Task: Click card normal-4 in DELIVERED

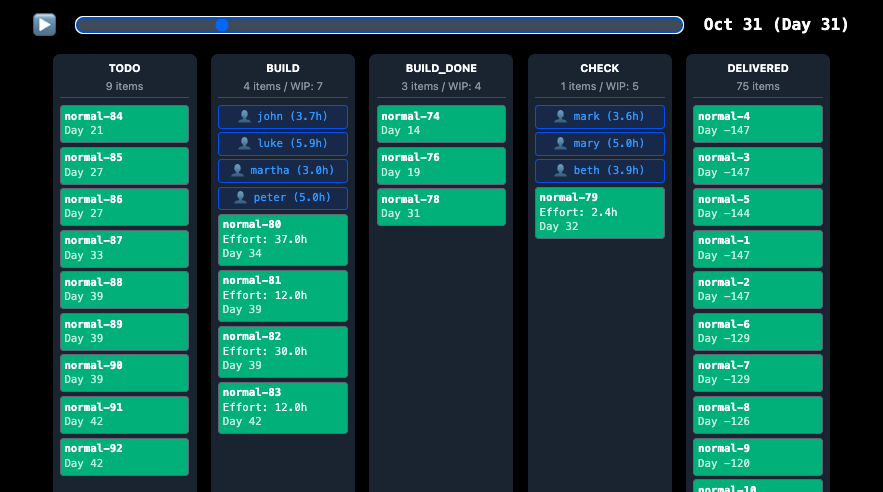Action: click(757, 123)
